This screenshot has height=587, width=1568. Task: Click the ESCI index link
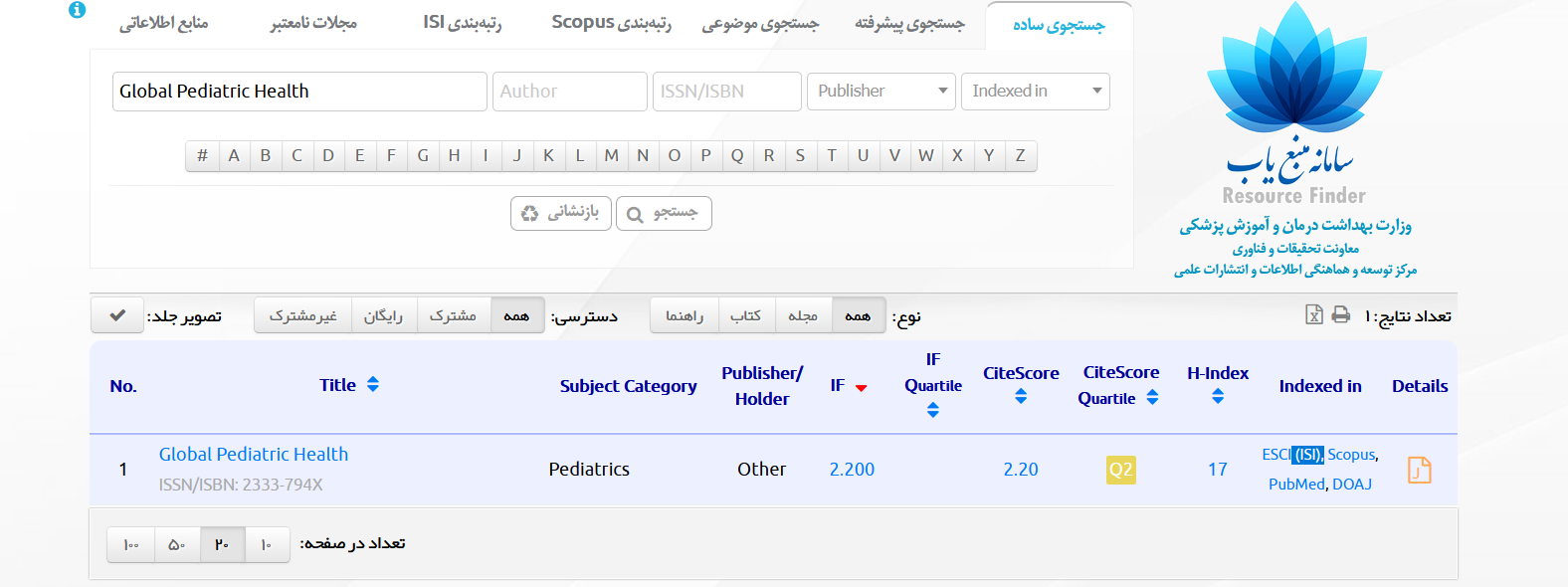click(x=1275, y=455)
